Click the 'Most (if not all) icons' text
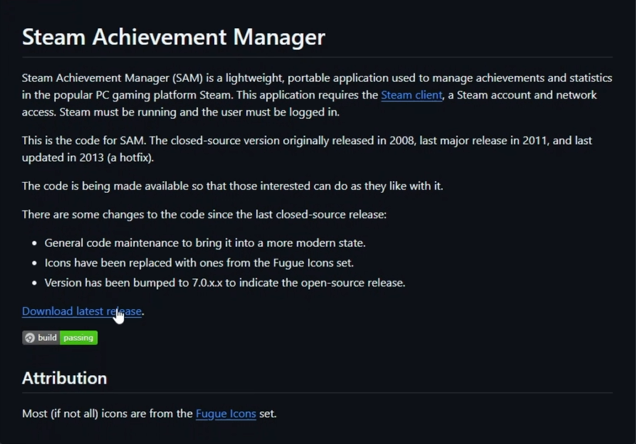 pos(107,413)
